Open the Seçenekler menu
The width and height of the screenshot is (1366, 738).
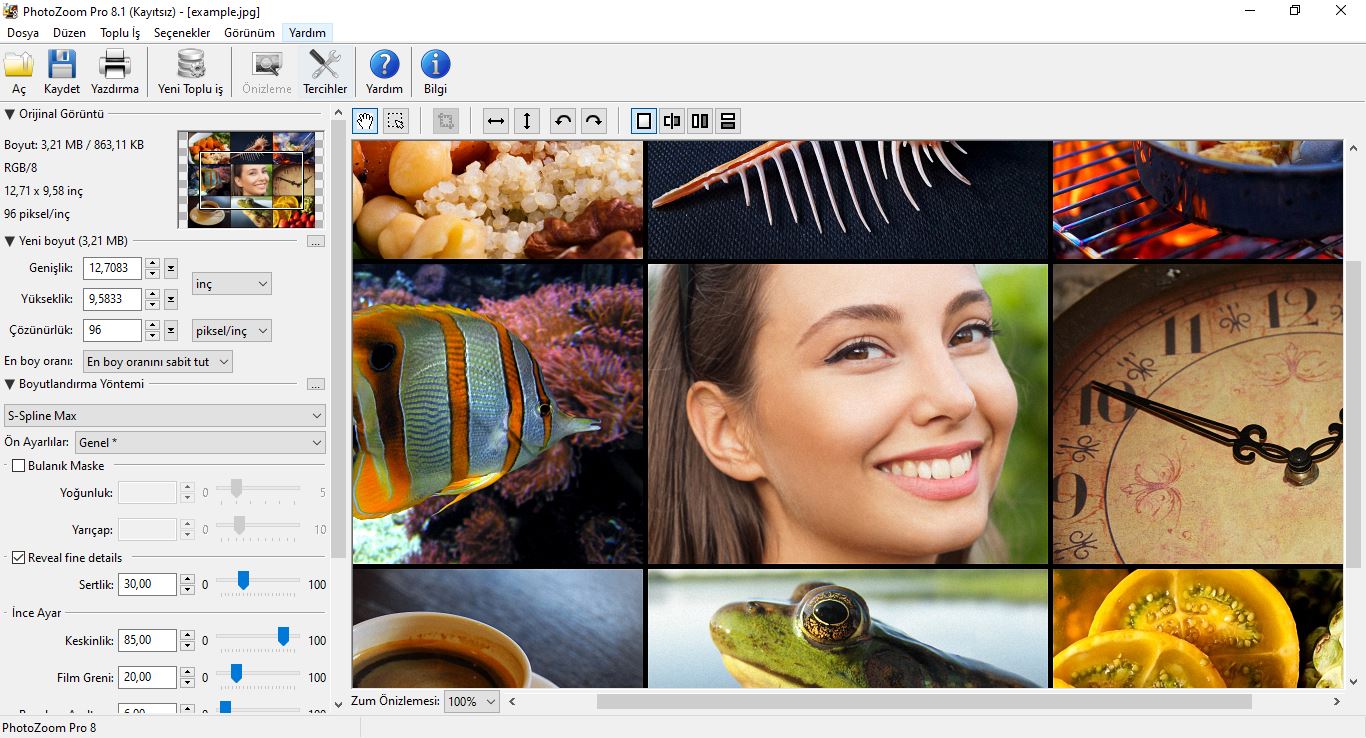[x=182, y=33]
